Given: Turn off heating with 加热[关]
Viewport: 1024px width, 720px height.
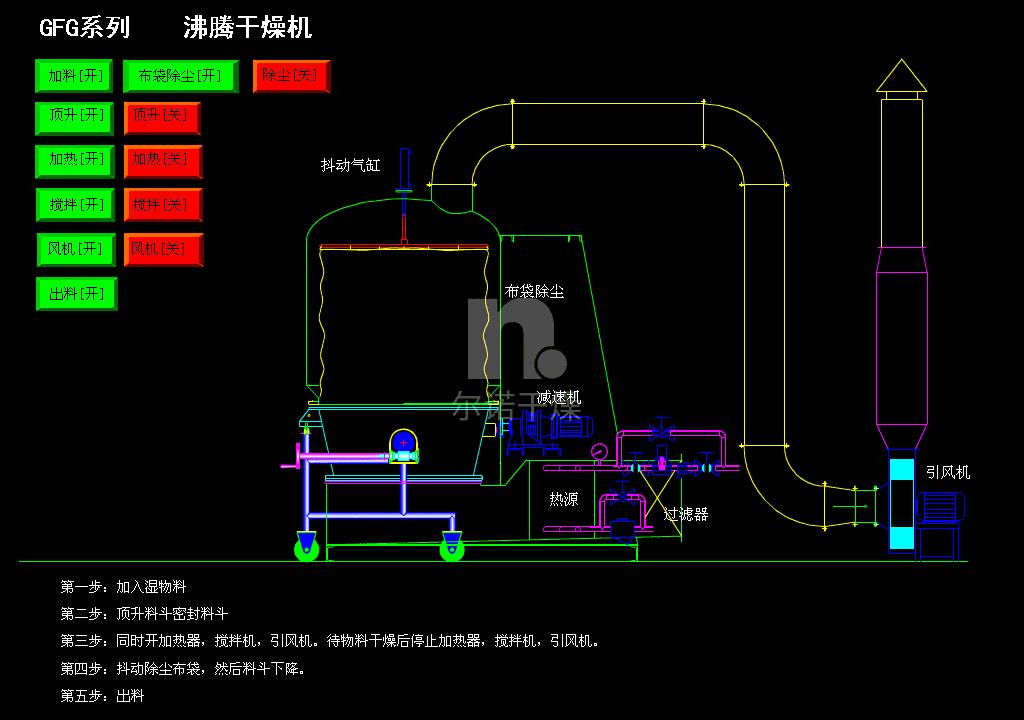Looking at the screenshot, I should pos(163,161).
